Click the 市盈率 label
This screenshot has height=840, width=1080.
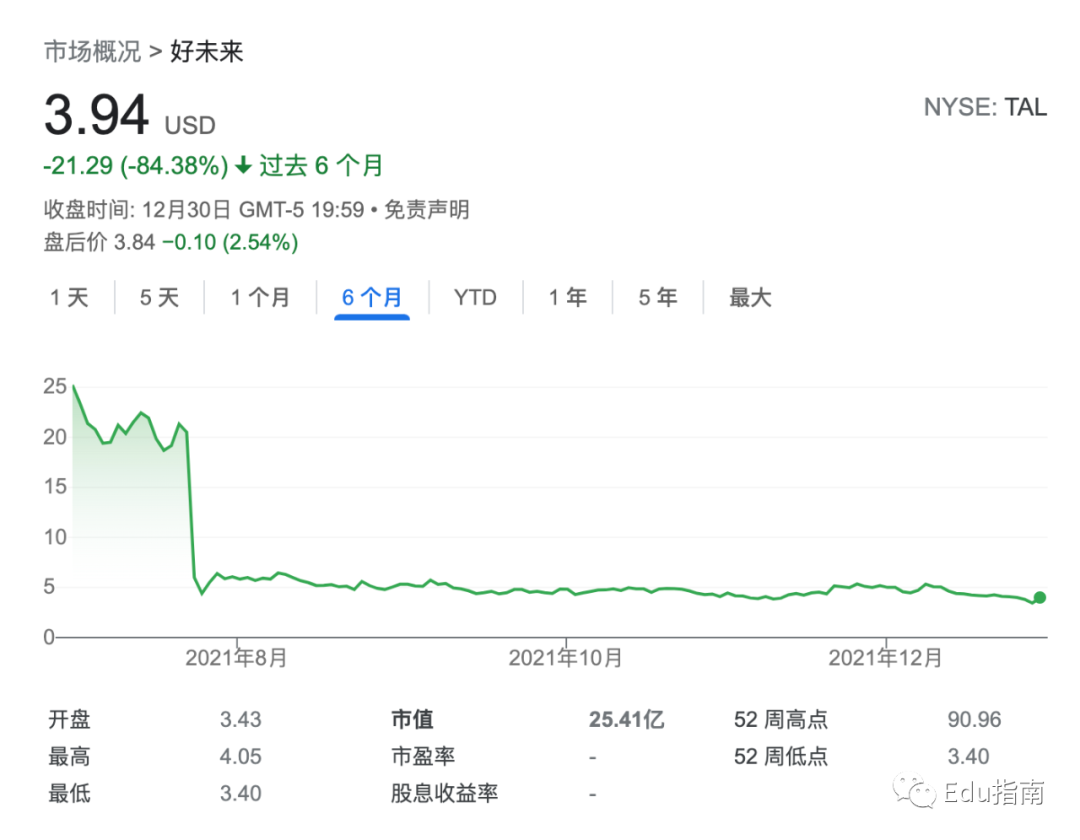click(x=423, y=757)
